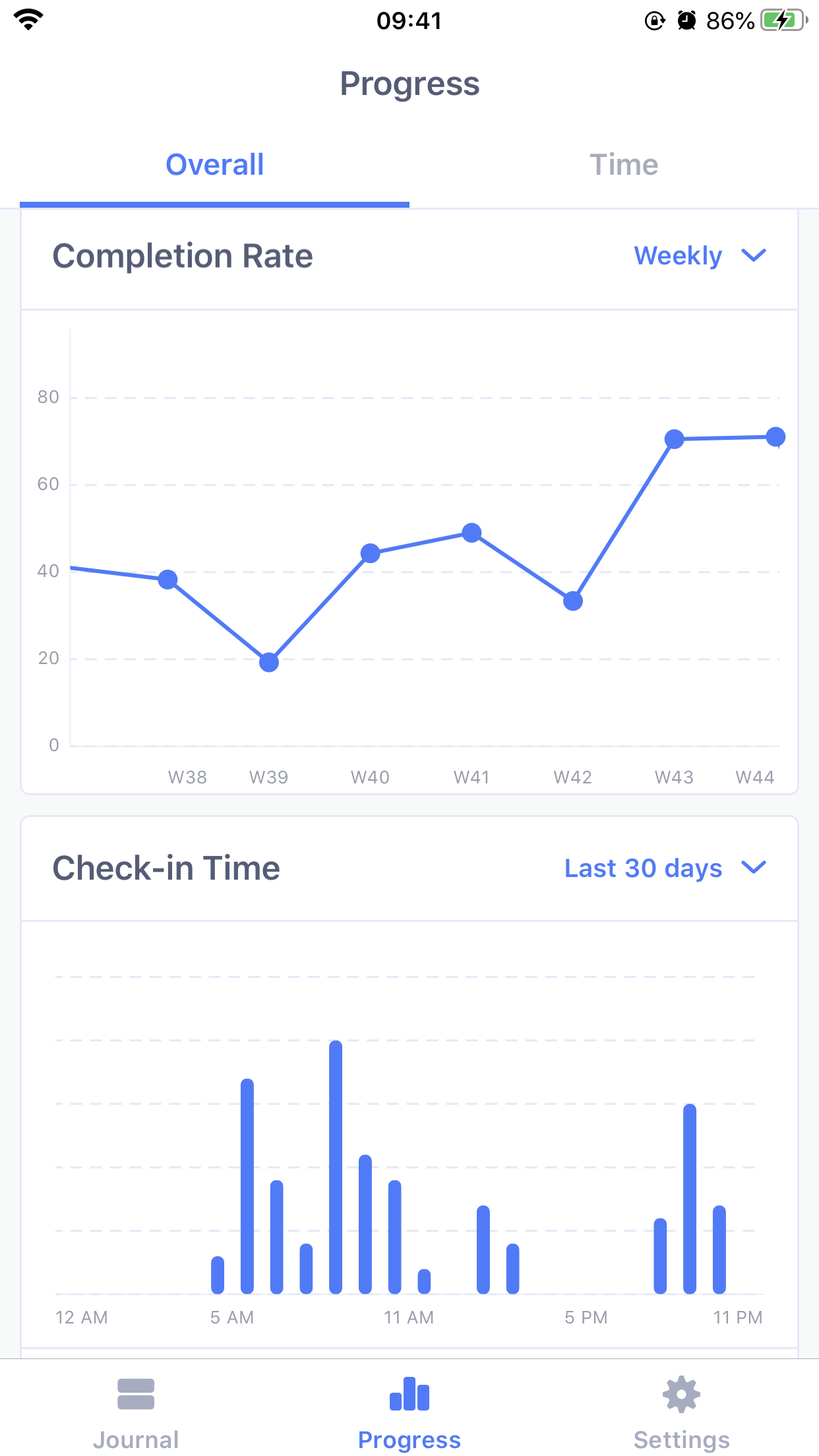Viewport: 819px width, 1456px height.
Task: Tap the alarm clock status icon
Action: (x=686, y=20)
